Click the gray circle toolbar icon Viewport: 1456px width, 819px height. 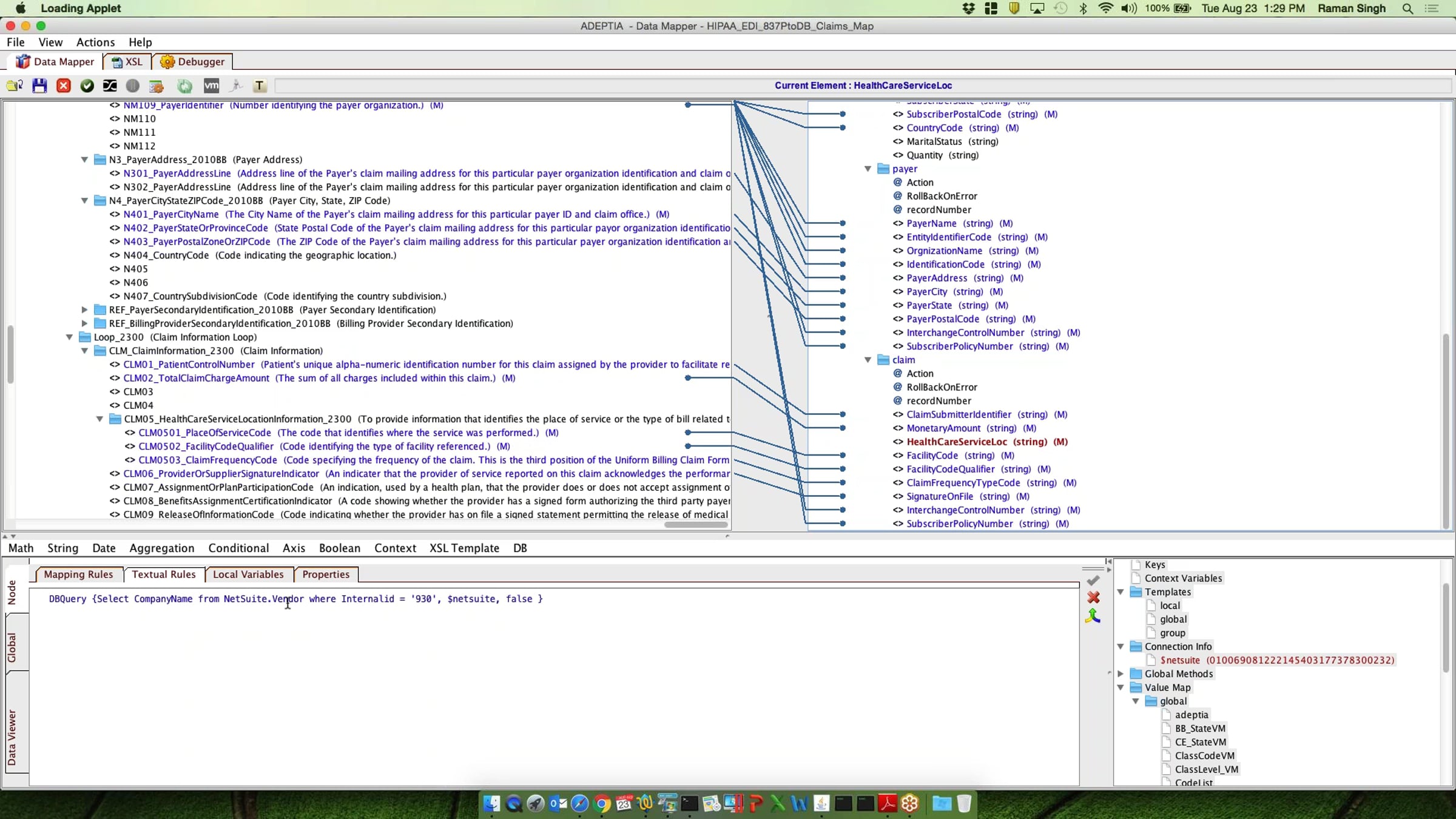pyautogui.click(x=132, y=86)
